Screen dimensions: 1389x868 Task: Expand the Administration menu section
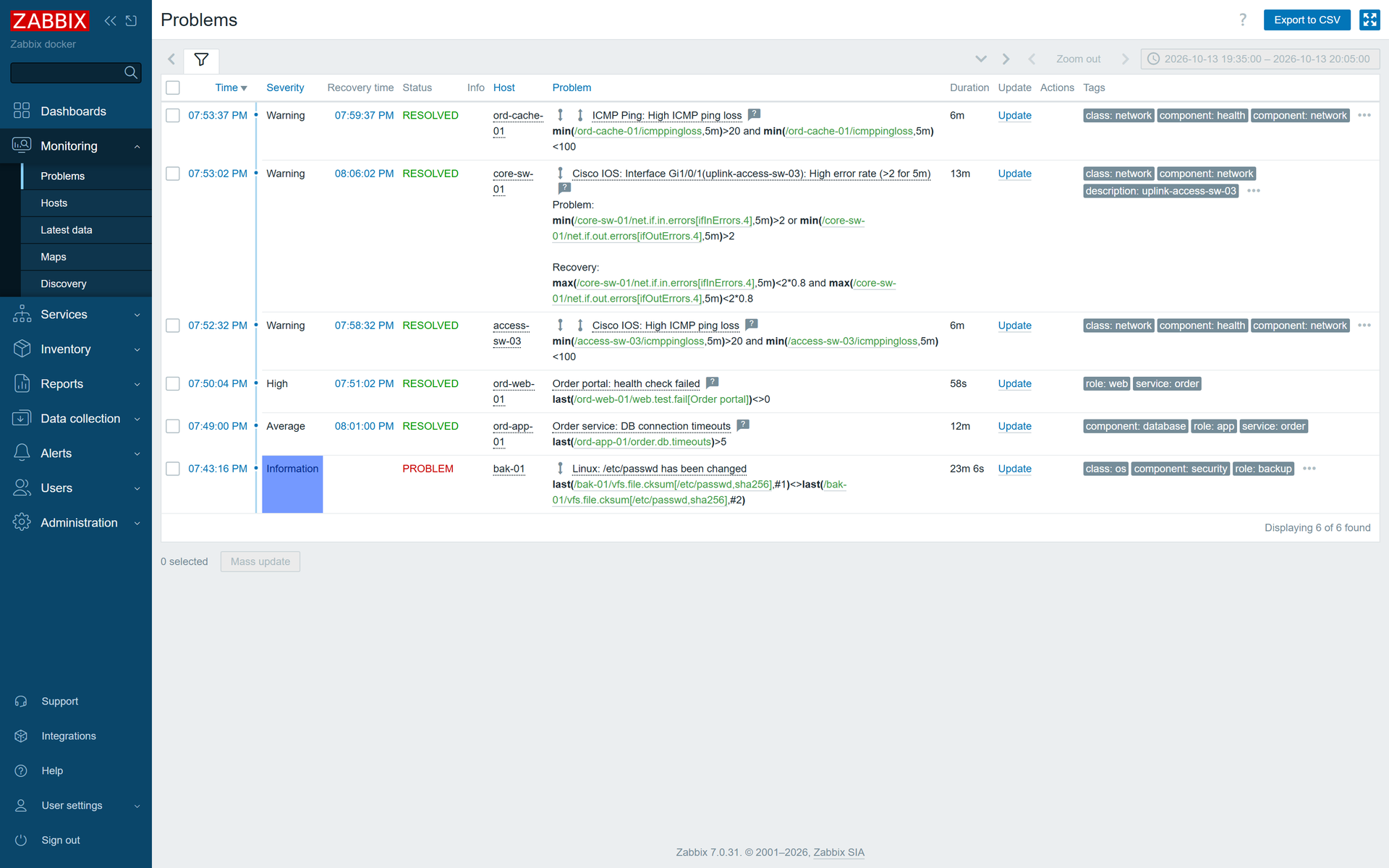click(x=76, y=523)
